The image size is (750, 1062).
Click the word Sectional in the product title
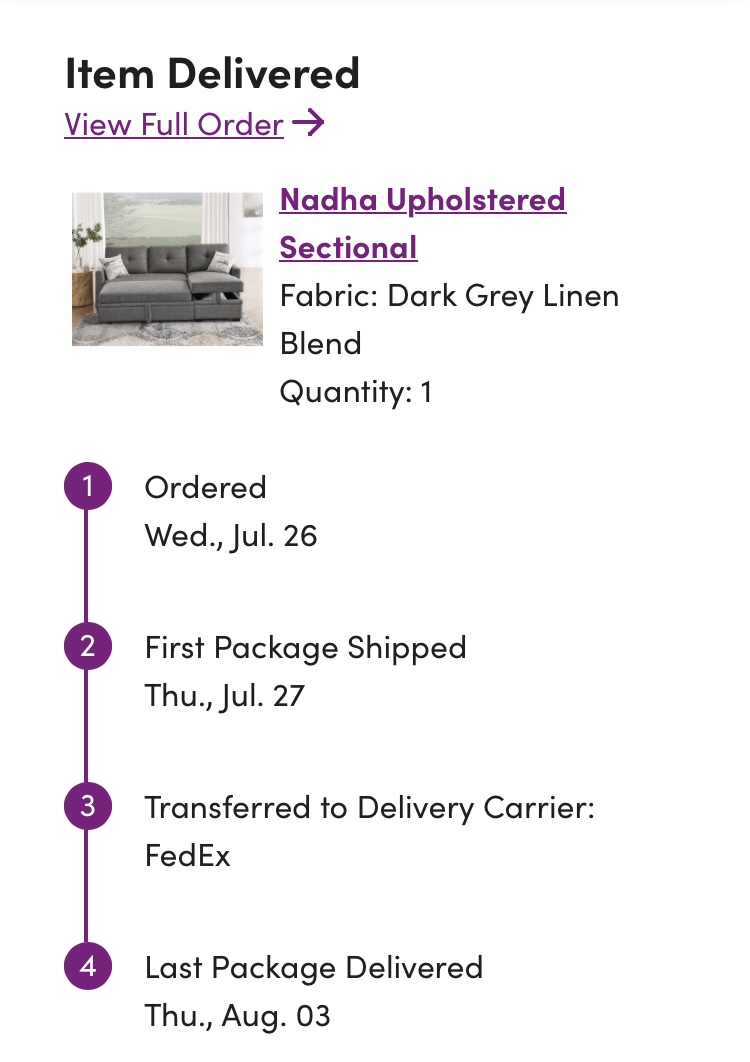point(348,248)
